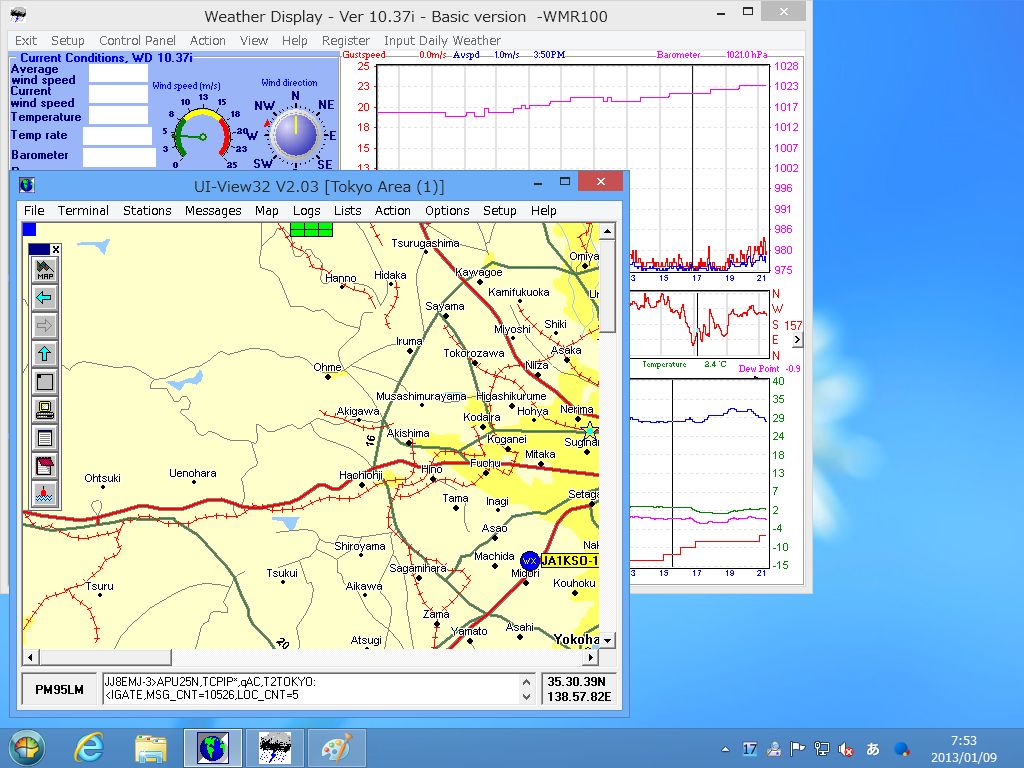Click the JA1KSO-1 station label on map
The height and width of the screenshot is (768, 1024).
coord(569,561)
